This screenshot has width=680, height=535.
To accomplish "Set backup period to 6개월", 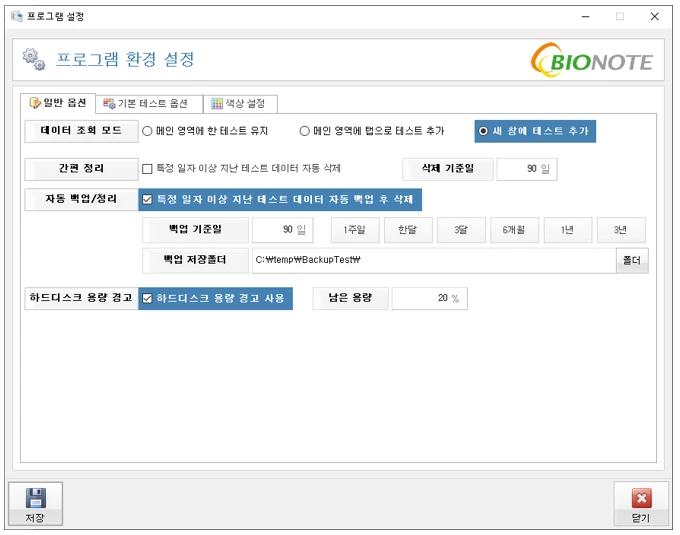I will pos(514,230).
